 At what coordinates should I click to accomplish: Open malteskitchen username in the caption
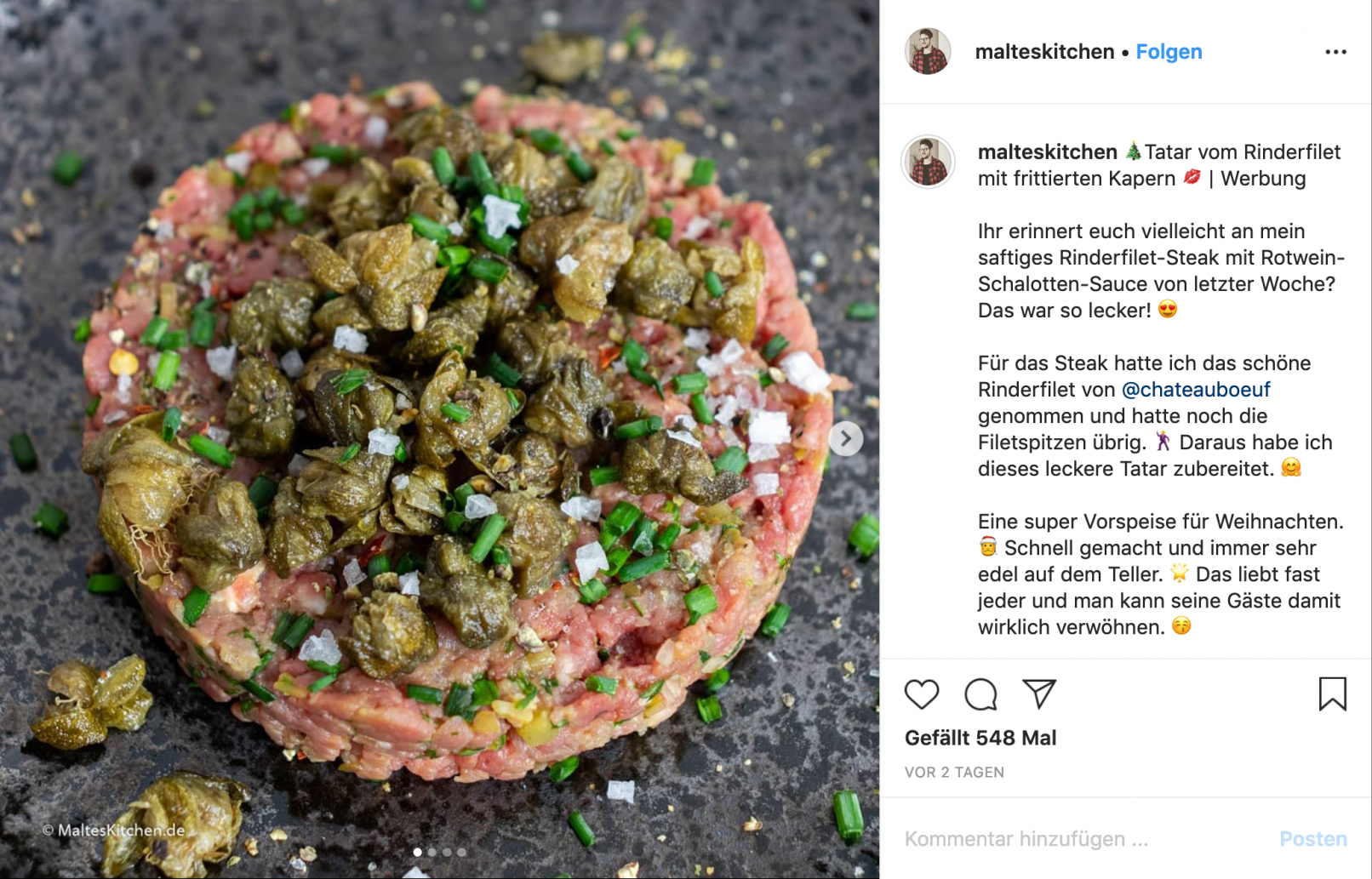click(1047, 152)
